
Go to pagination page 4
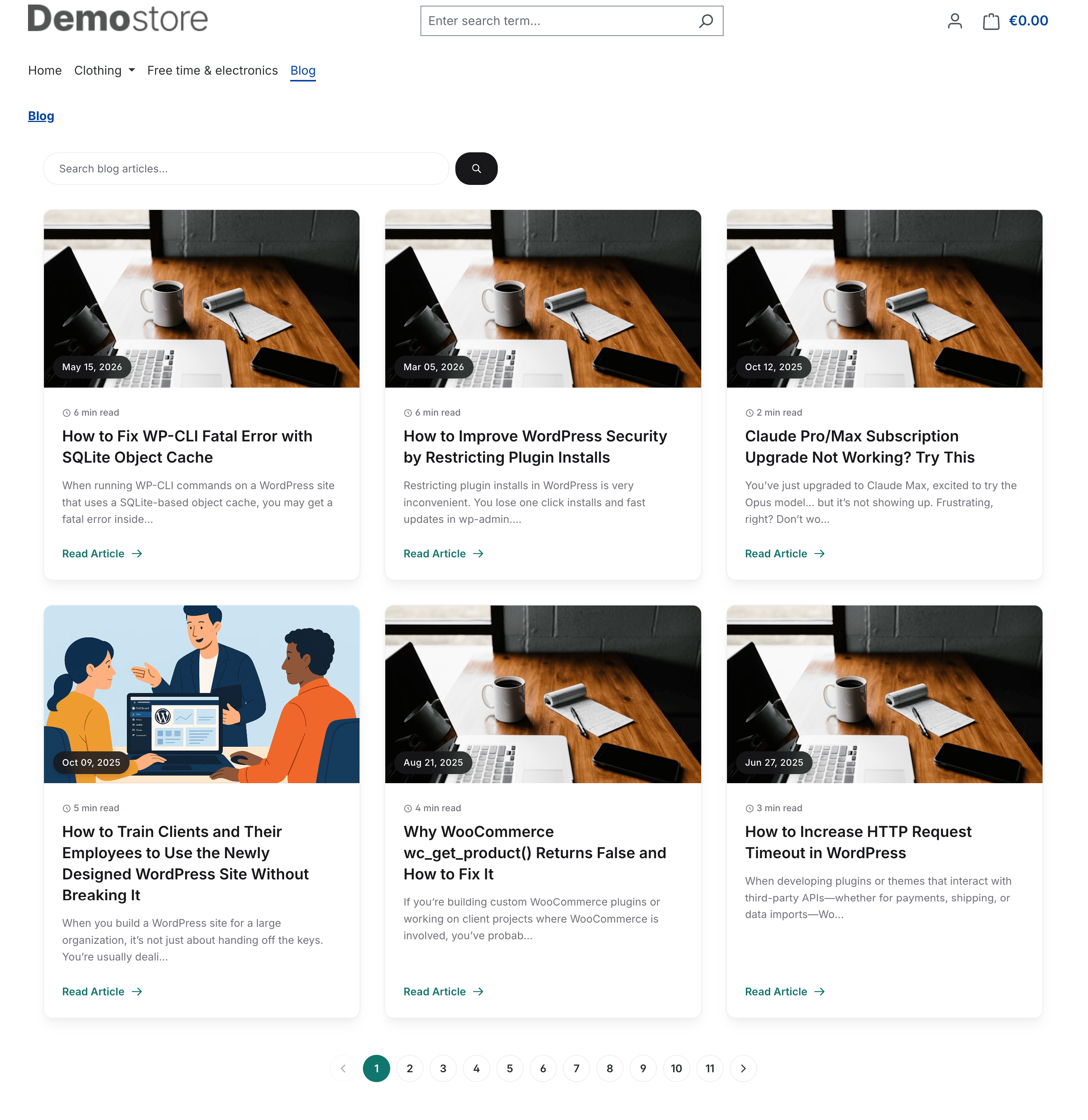(477, 1068)
